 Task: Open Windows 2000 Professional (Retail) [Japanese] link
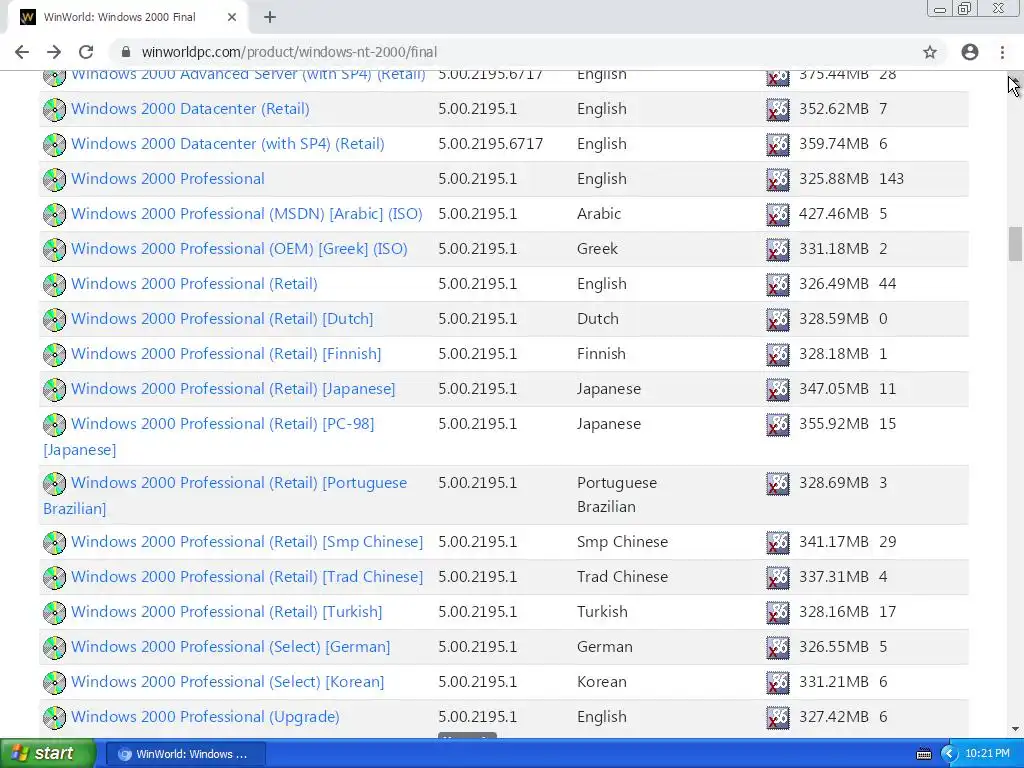coord(233,389)
